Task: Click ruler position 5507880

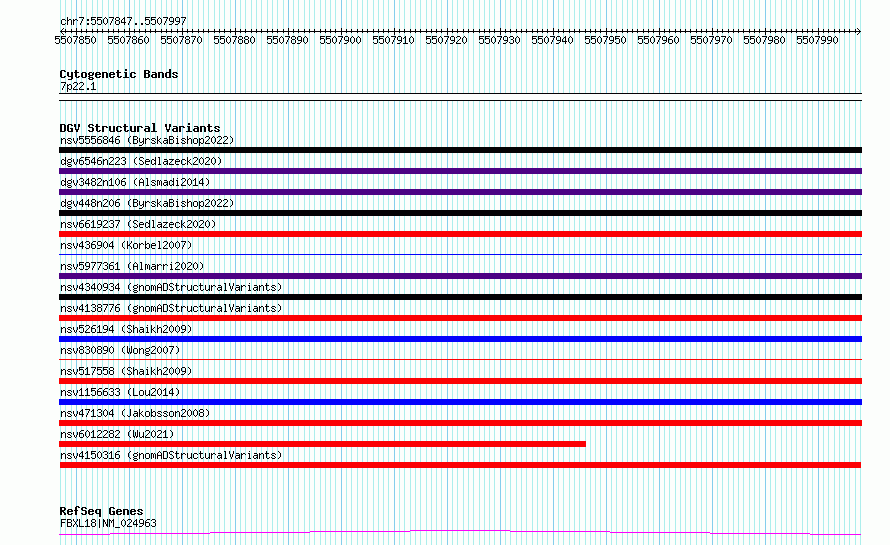Action: pyautogui.click(x=234, y=40)
